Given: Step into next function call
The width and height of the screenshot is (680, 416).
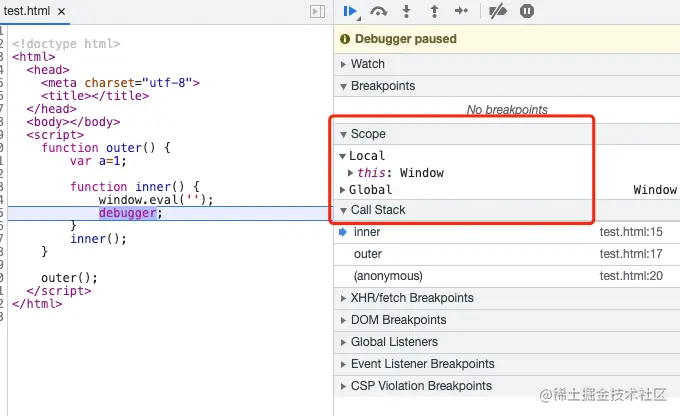Looking at the screenshot, I should click(x=406, y=11).
